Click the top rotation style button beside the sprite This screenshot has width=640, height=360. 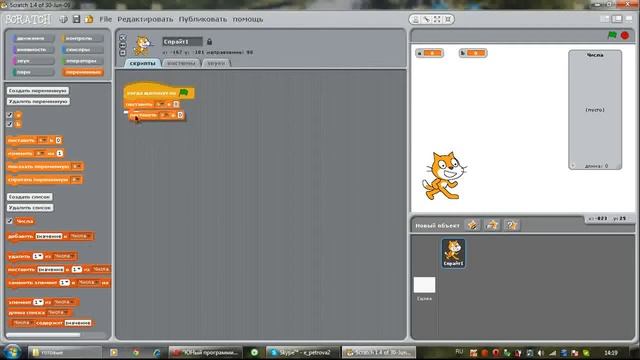click(123, 38)
